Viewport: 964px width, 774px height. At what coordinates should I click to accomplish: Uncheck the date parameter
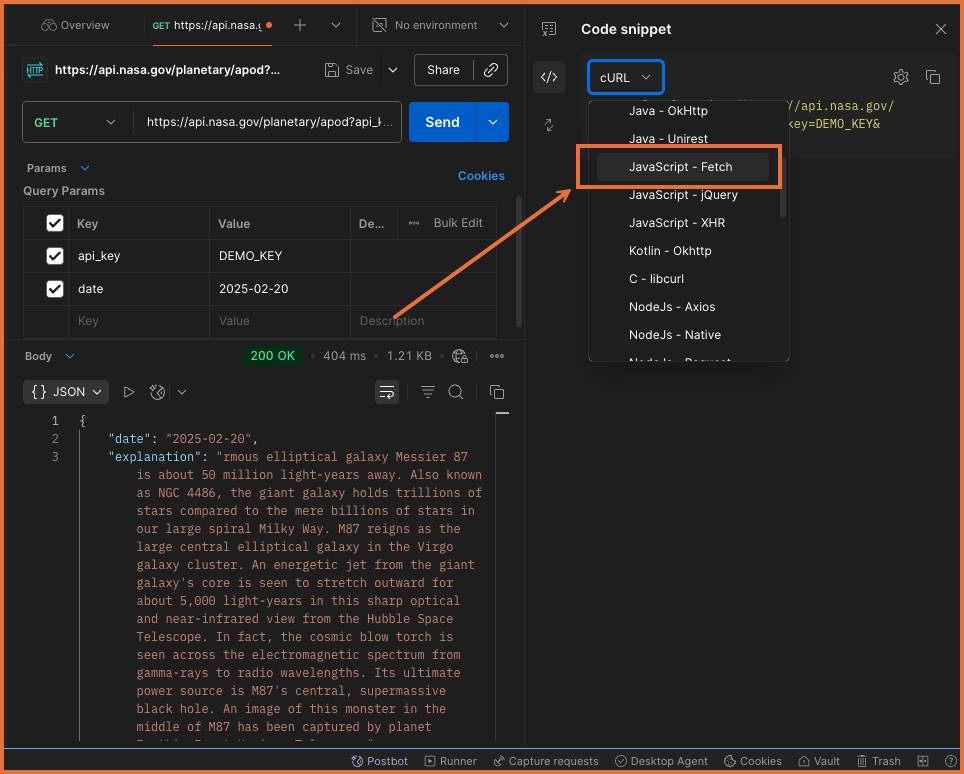[55, 289]
